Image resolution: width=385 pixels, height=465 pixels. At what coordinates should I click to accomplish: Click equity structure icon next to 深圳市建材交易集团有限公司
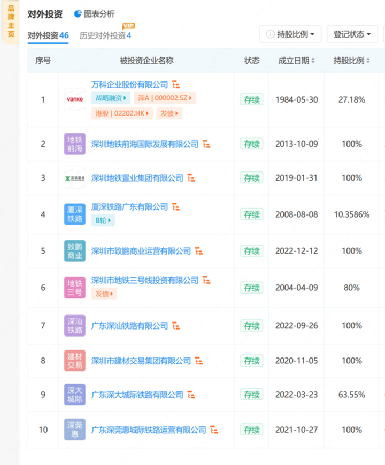pyautogui.click(x=199, y=361)
